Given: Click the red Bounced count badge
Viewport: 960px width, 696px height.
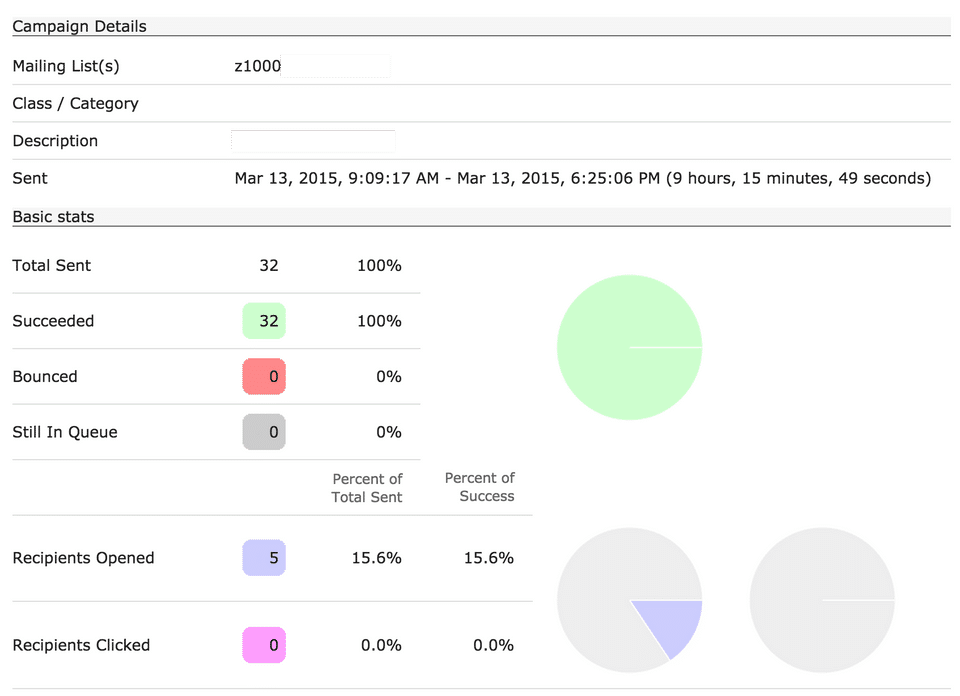Looking at the screenshot, I should [264, 377].
